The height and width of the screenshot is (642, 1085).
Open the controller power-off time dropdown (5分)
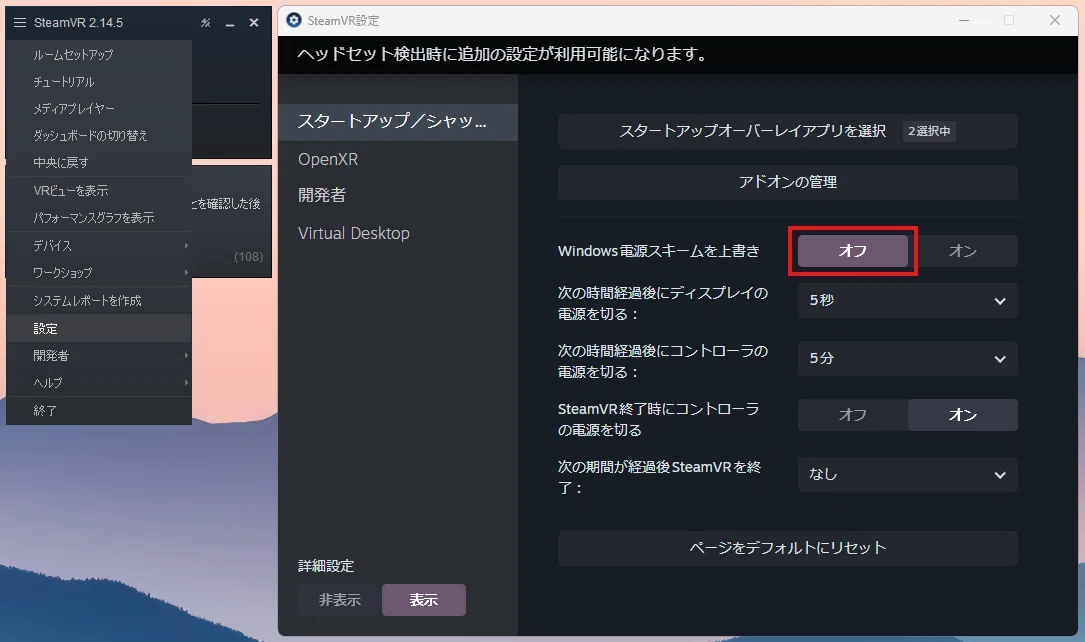908,358
